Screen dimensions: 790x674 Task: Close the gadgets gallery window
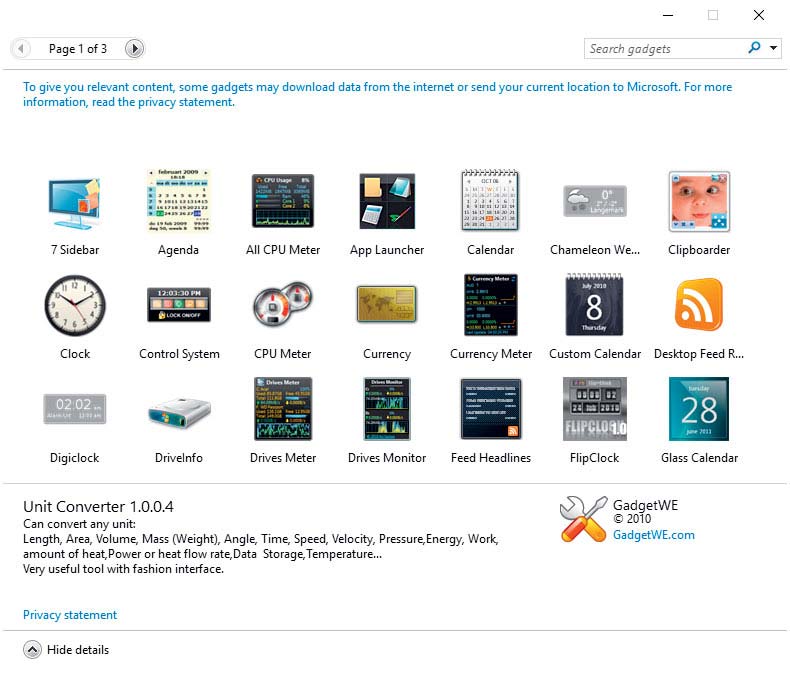click(x=759, y=15)
